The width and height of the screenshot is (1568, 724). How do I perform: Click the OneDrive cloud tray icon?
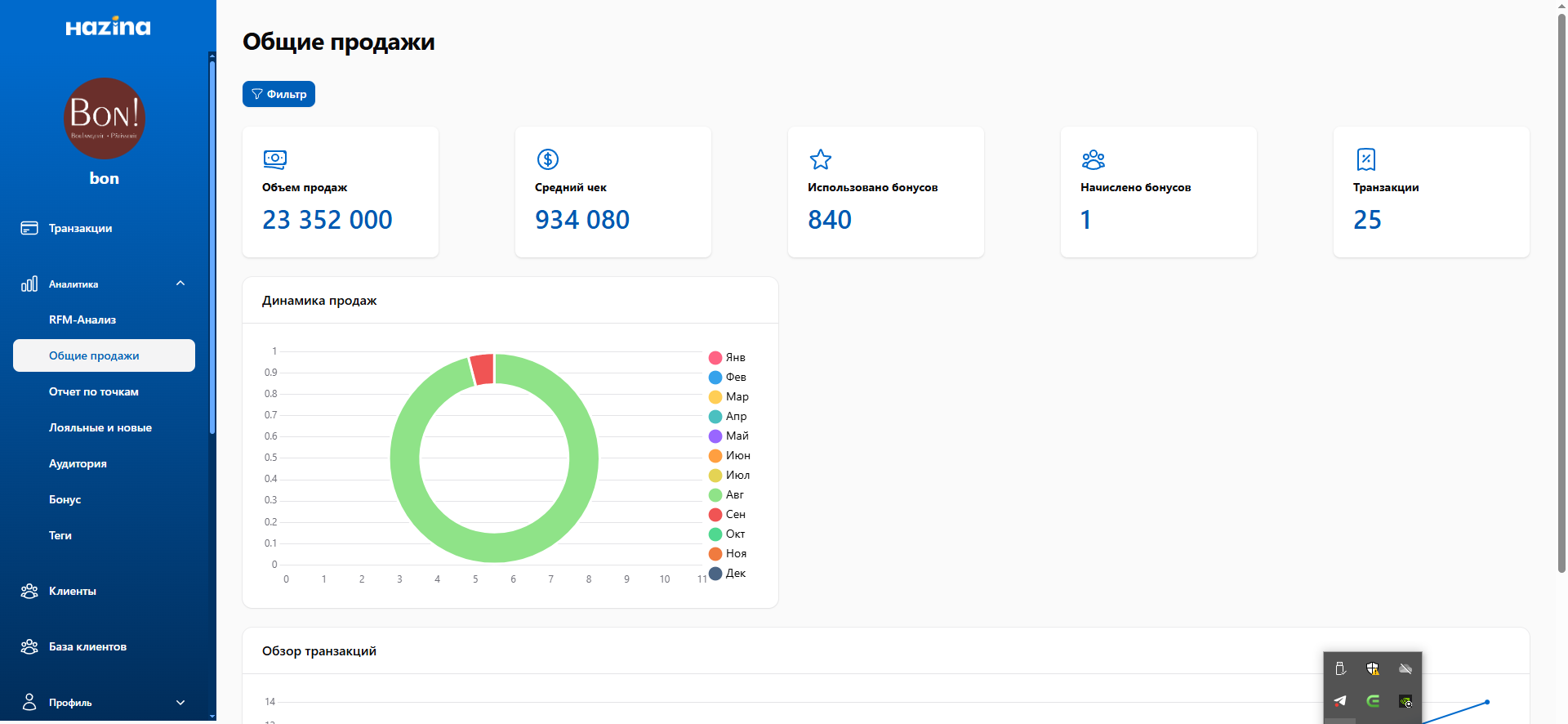click(x=1405, y=668)
